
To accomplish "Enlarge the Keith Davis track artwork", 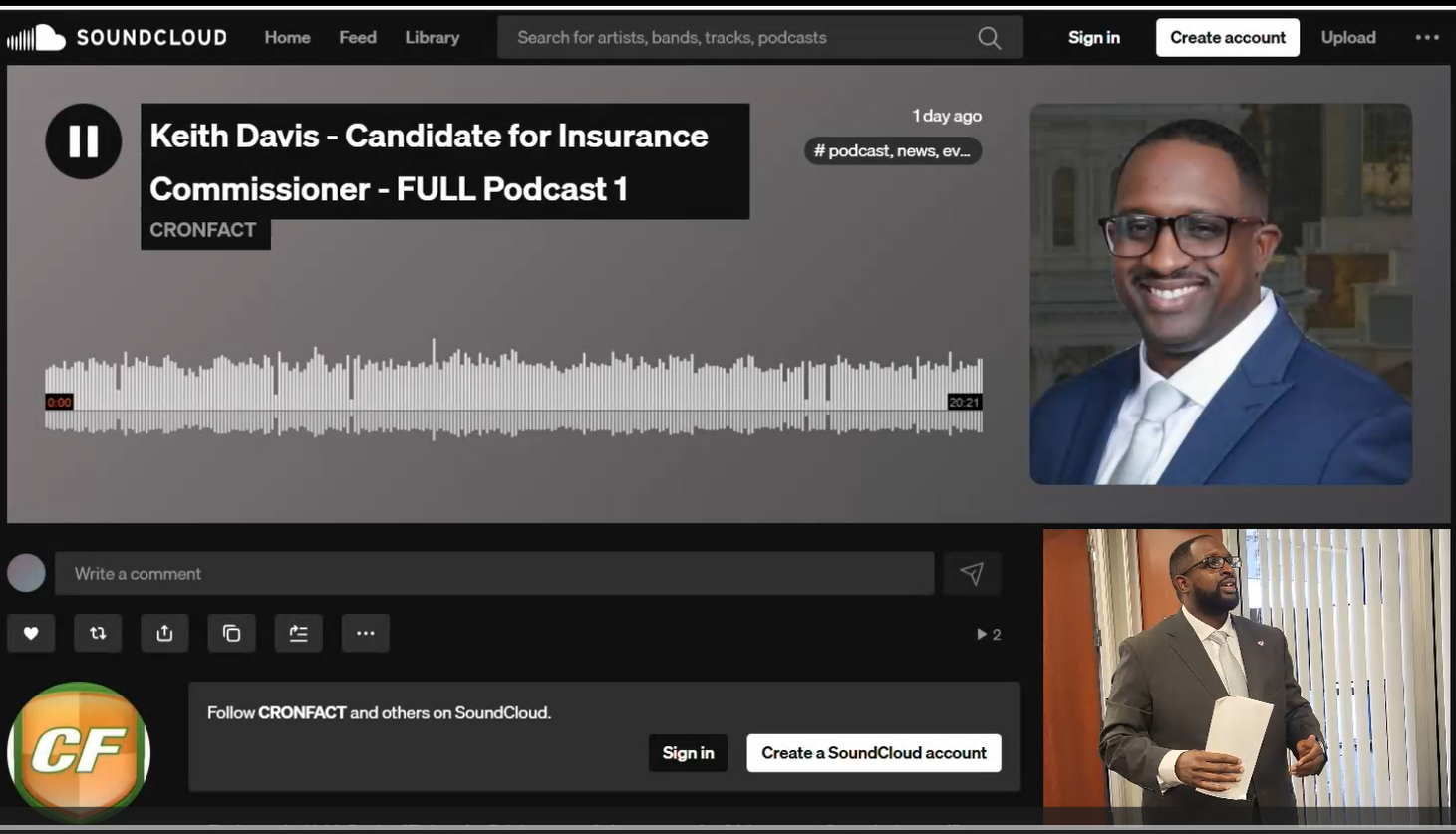I will point(1221,294).
